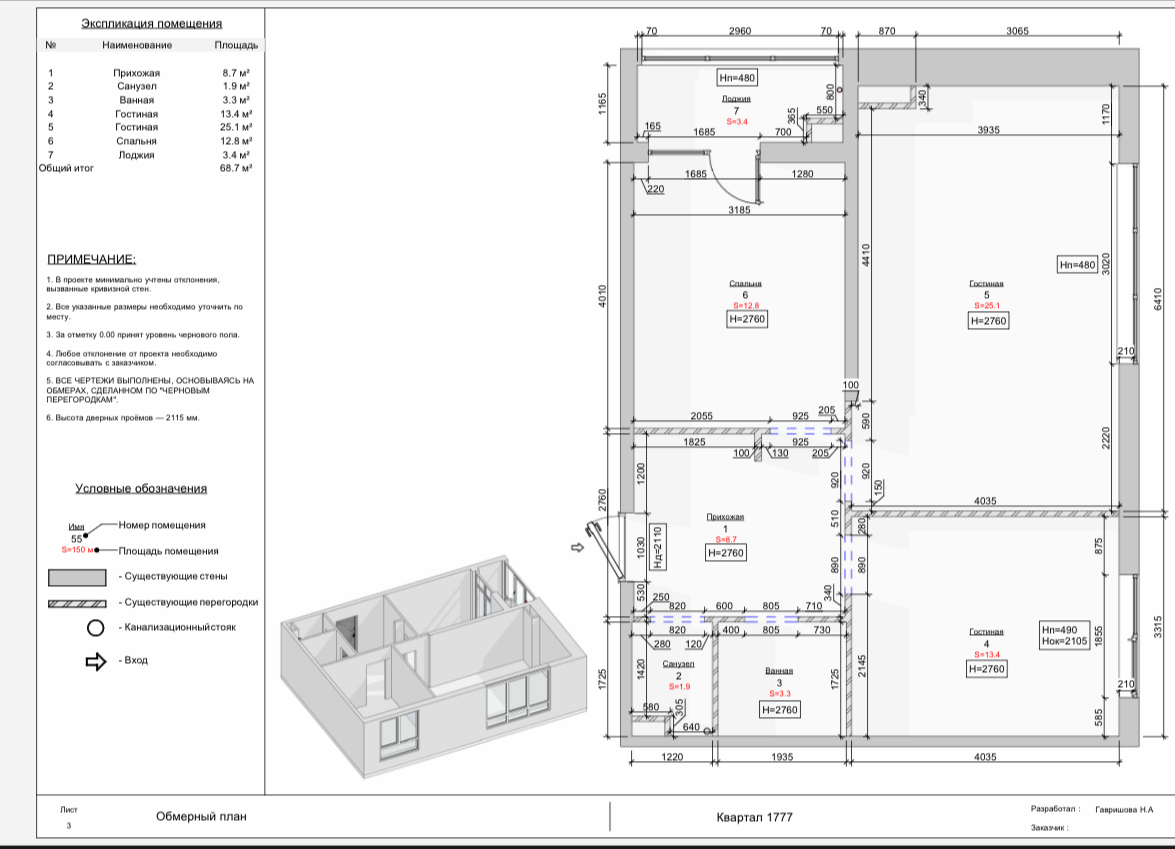The height and width of the screenshot is (849, 1175).
Task: Click the 'Площадь помещения' legend label
Action: pos(169,551)
